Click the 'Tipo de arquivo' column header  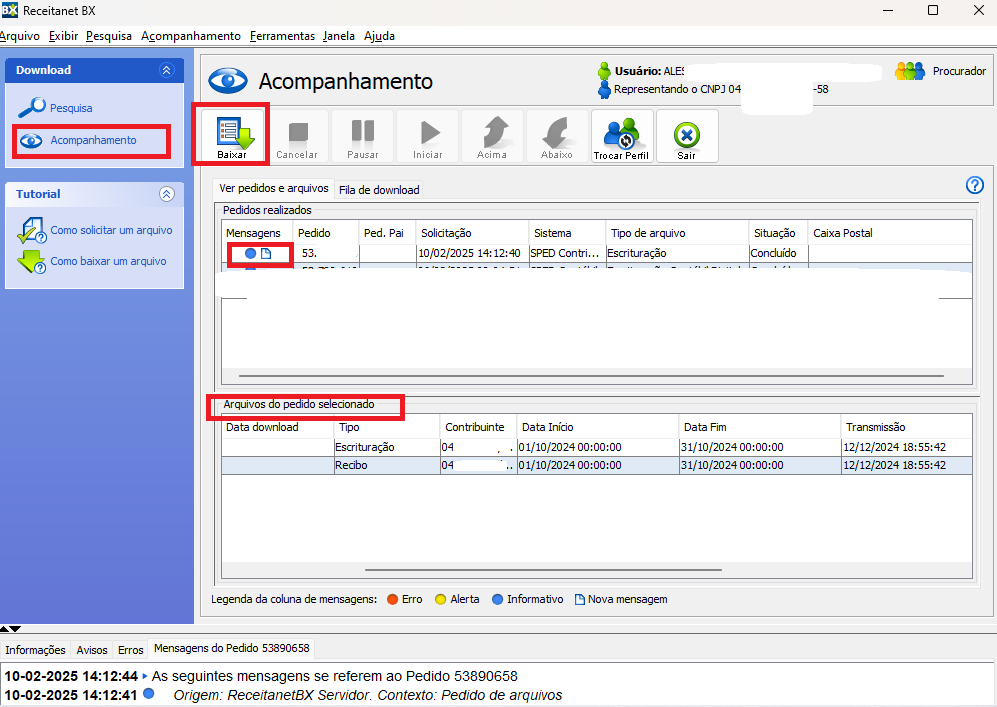pyautogui.click(x=677, y=233)
